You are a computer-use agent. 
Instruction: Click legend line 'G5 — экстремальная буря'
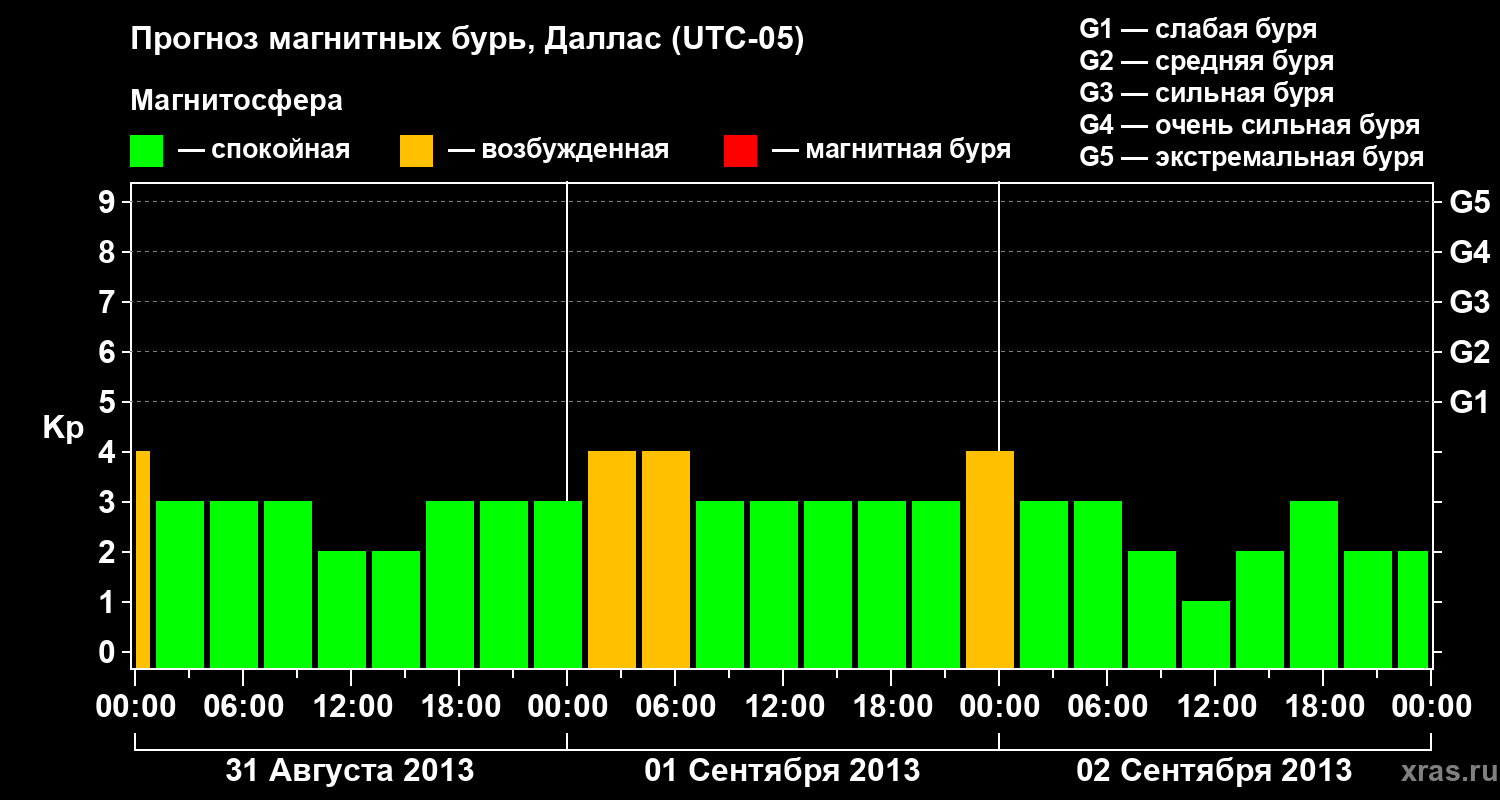[x=1251, y=157]
